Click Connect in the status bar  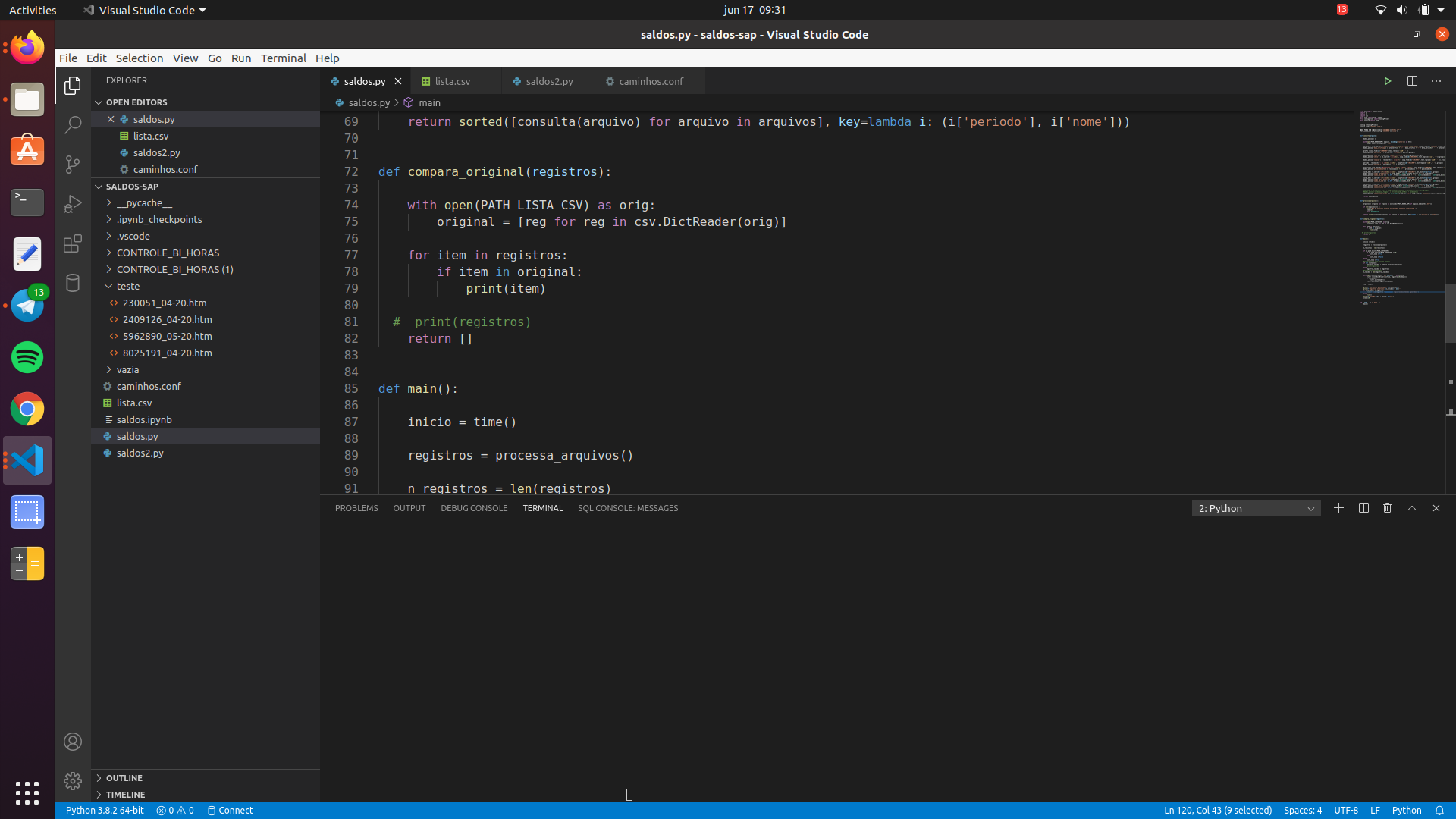click(230, 810)
